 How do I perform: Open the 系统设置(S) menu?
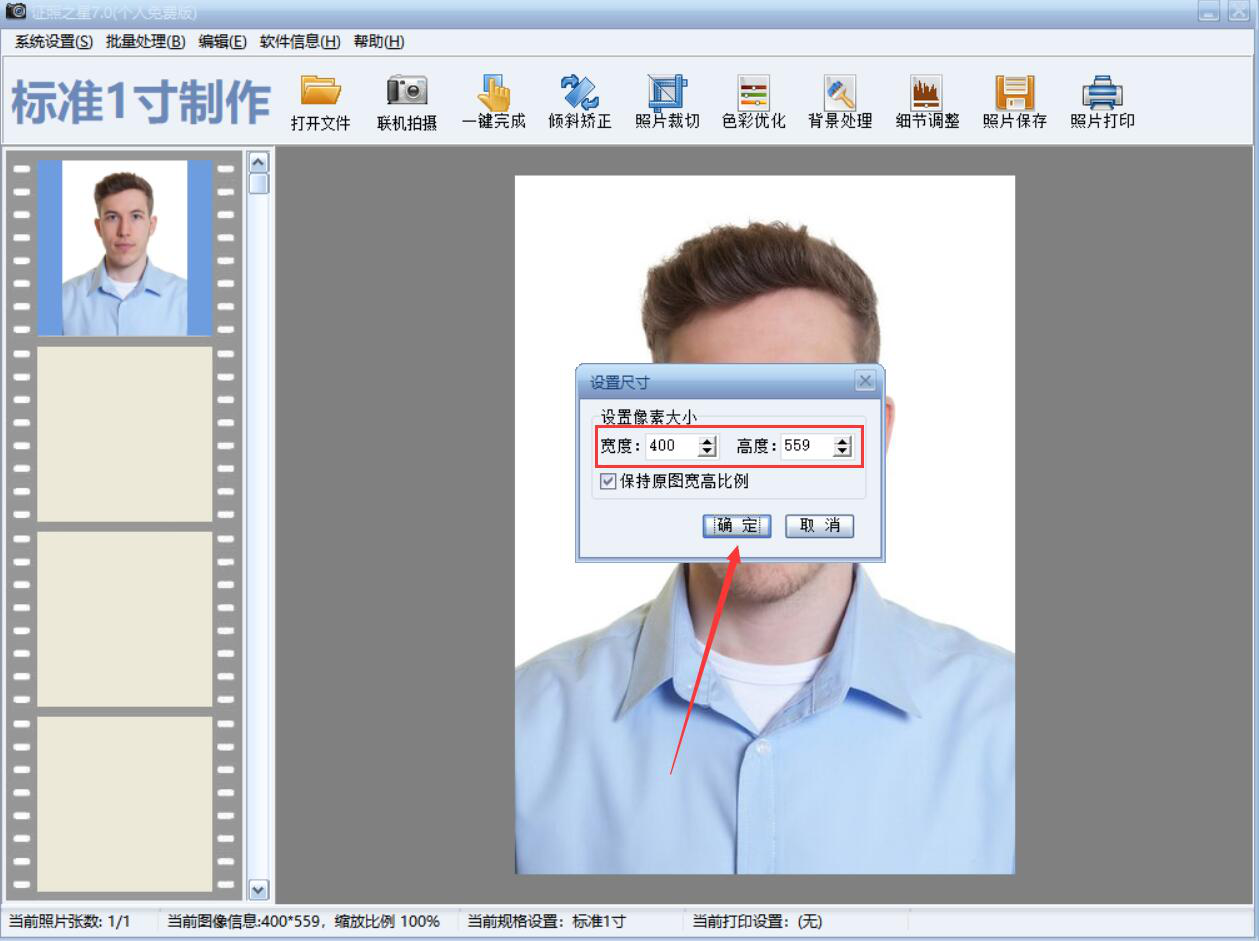[53, 41]
